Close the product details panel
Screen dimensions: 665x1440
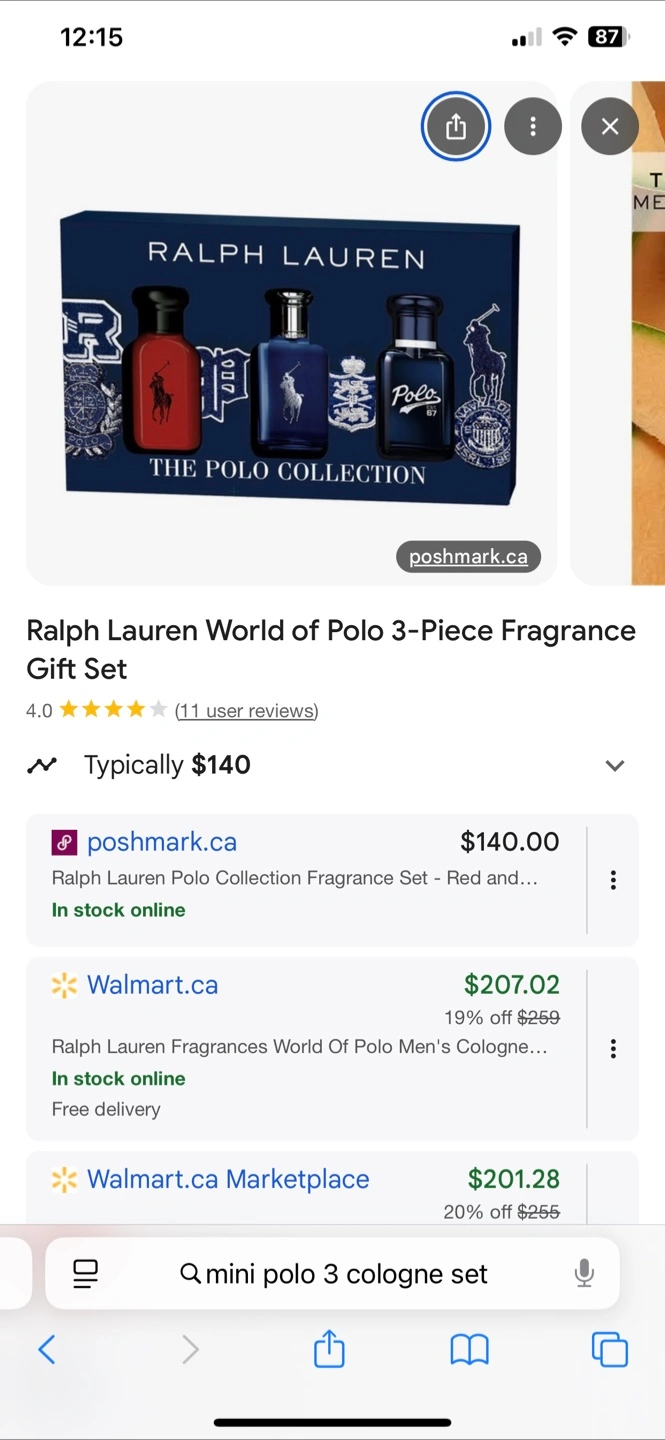click(609, 127)
